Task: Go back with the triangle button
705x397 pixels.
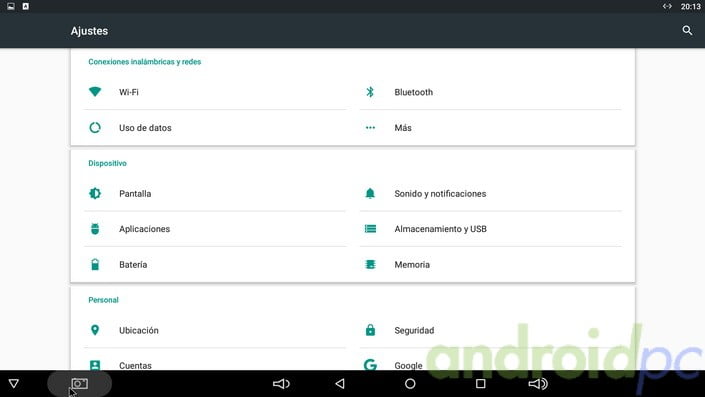Action: (340, 384)
